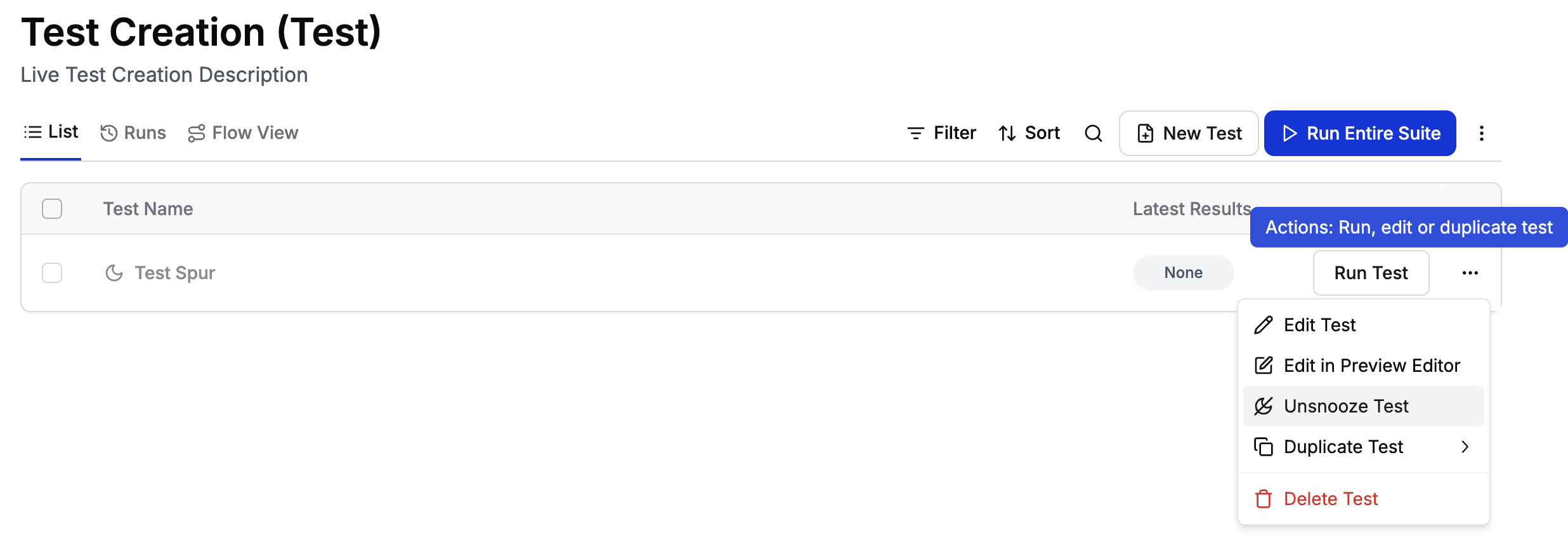Click the copy icon beside Duplicate Test
The image size is (1568, 547).
tap(1263, 447)
